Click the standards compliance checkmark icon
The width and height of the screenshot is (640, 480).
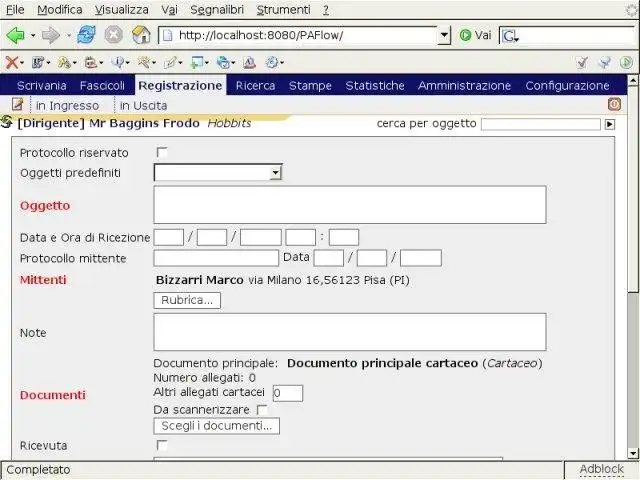[x=582, y=62]
